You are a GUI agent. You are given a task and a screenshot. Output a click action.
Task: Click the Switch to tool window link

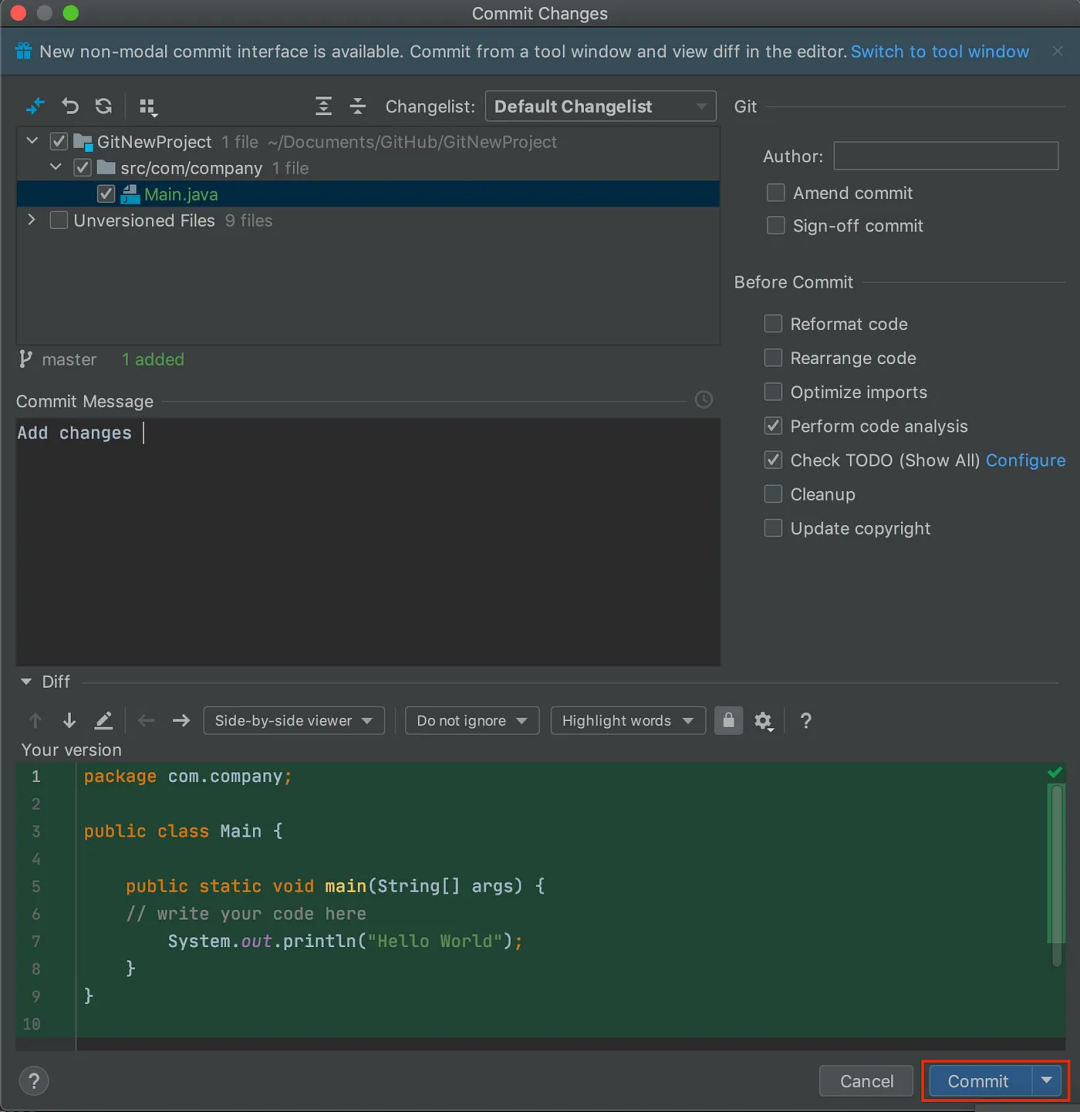point(940,51)
